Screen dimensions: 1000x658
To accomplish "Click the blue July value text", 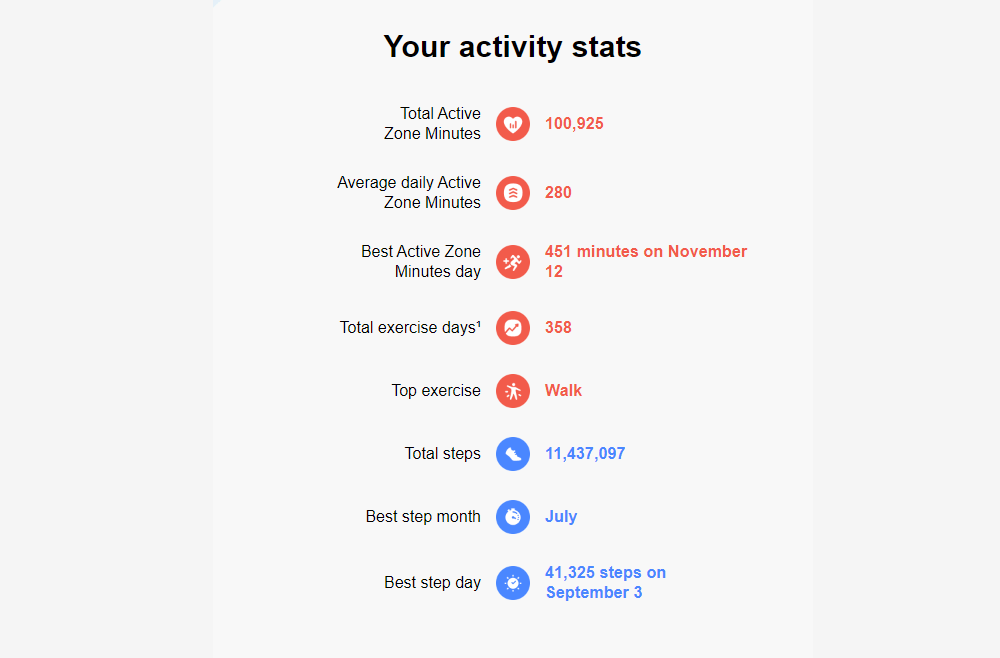I will click(561, 516).
